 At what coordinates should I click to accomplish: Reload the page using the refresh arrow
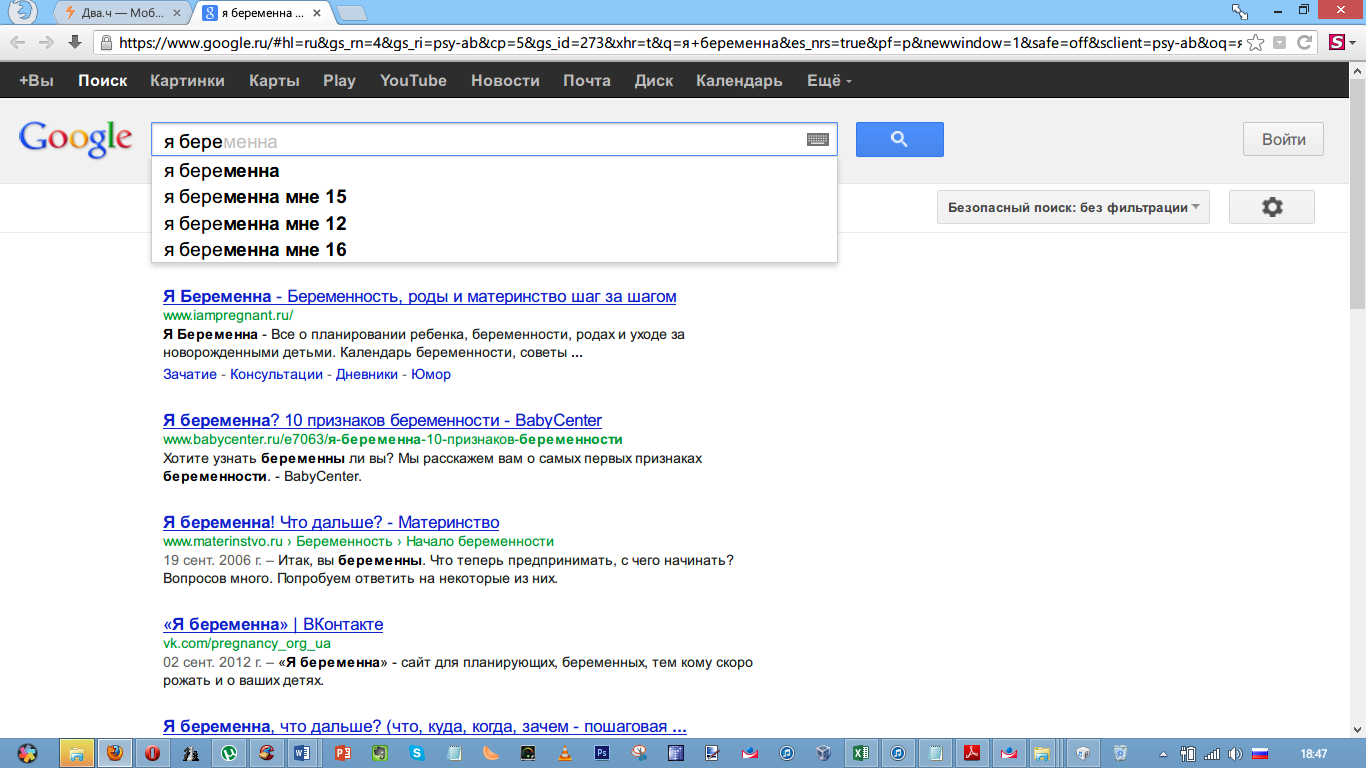(x=1304, y=43)
